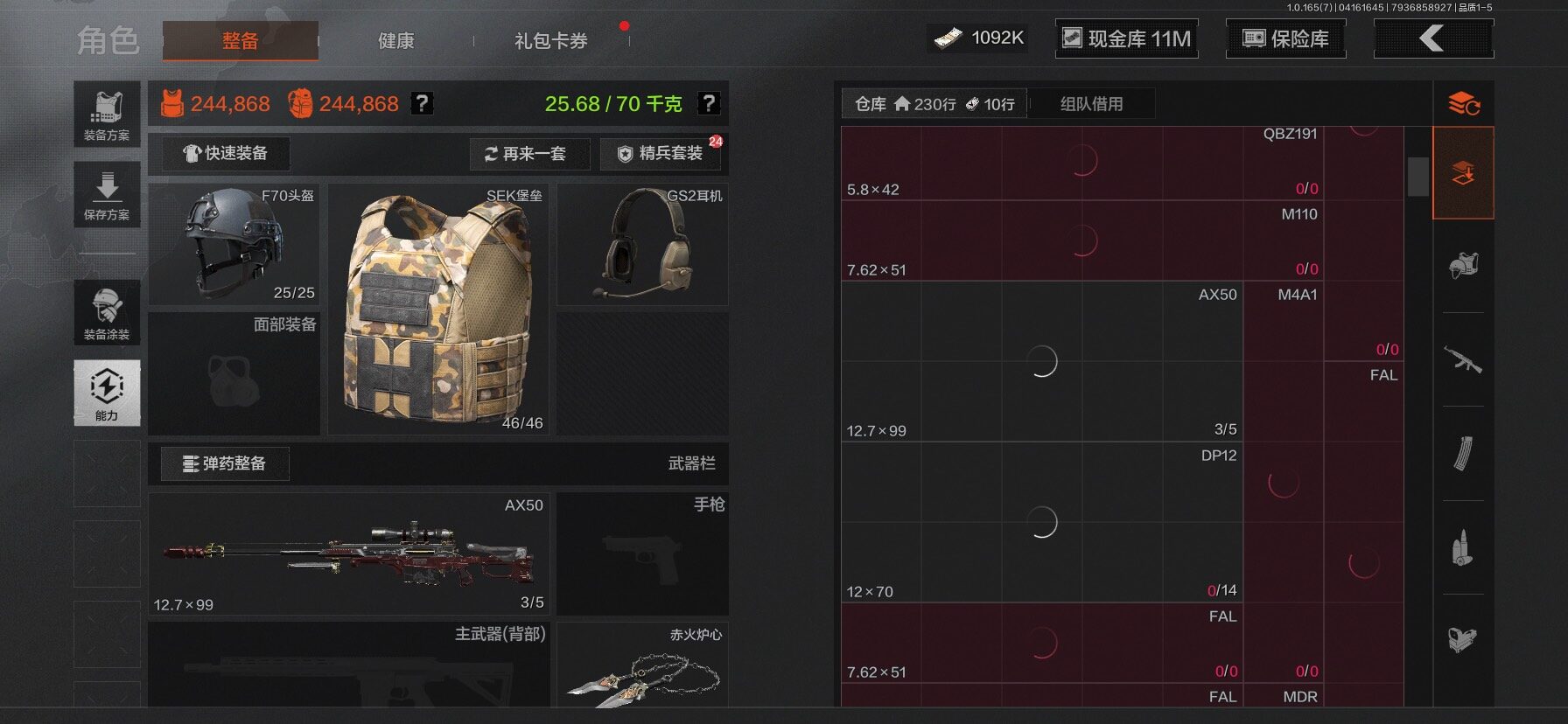Click the stash auto-sort icon
Screen dimensions: 1568x724
click(1463, 104)
